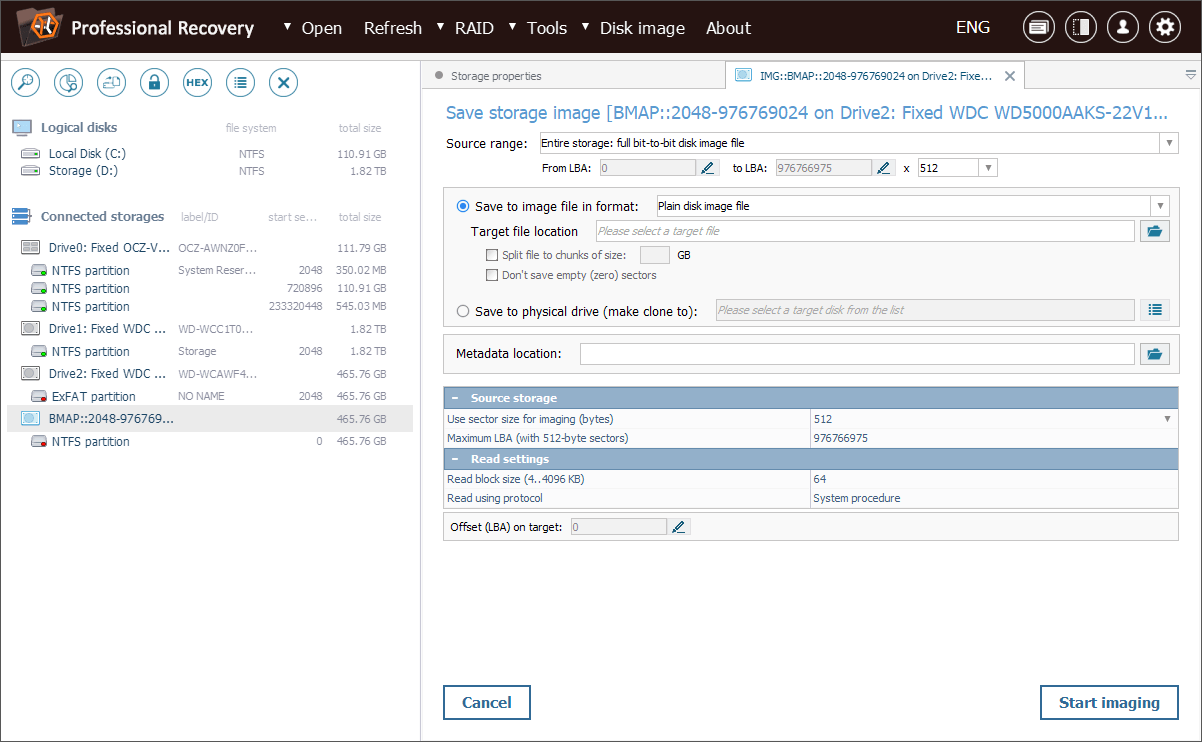Toggle the panel layout icon in header
Screen dimensions: 1202x742
pyautogui.click(x=1080, y=27)
